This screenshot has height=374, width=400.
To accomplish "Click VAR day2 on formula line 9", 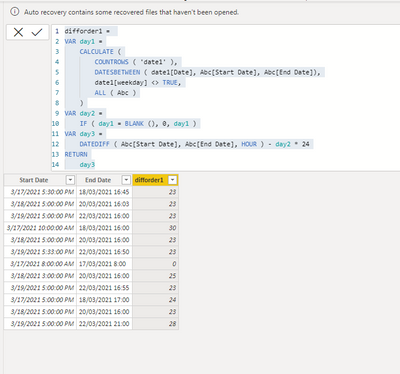I will (x=80, y=113).
